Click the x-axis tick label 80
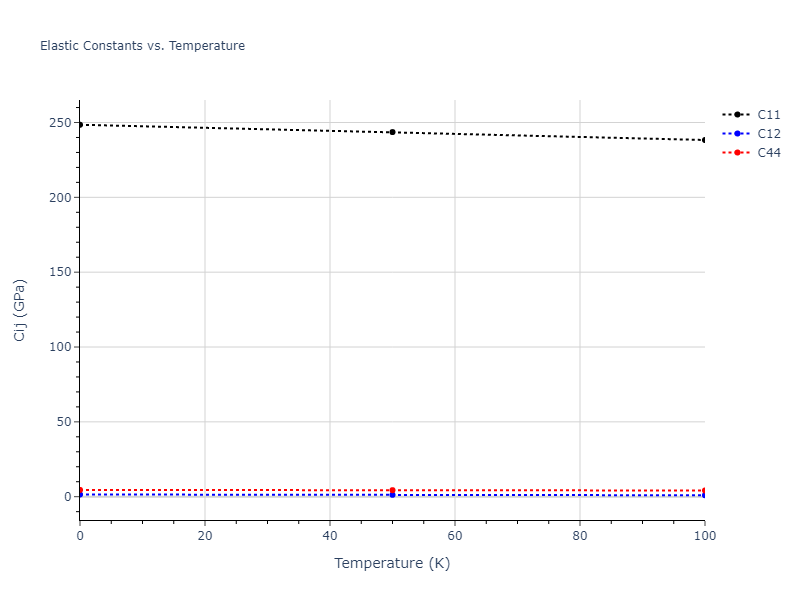The image size is (800, 600). point(579,536)
